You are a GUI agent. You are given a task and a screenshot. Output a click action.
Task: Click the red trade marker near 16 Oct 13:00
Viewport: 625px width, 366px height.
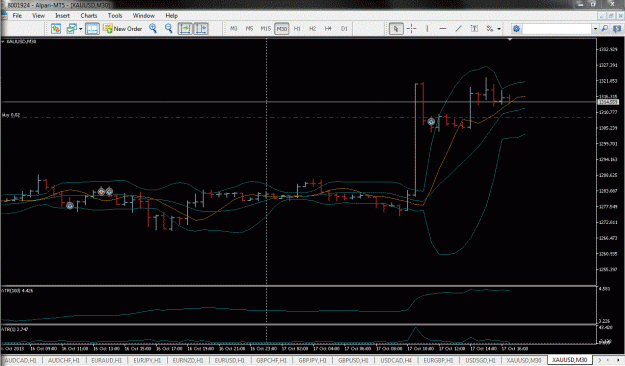(101, 192)
